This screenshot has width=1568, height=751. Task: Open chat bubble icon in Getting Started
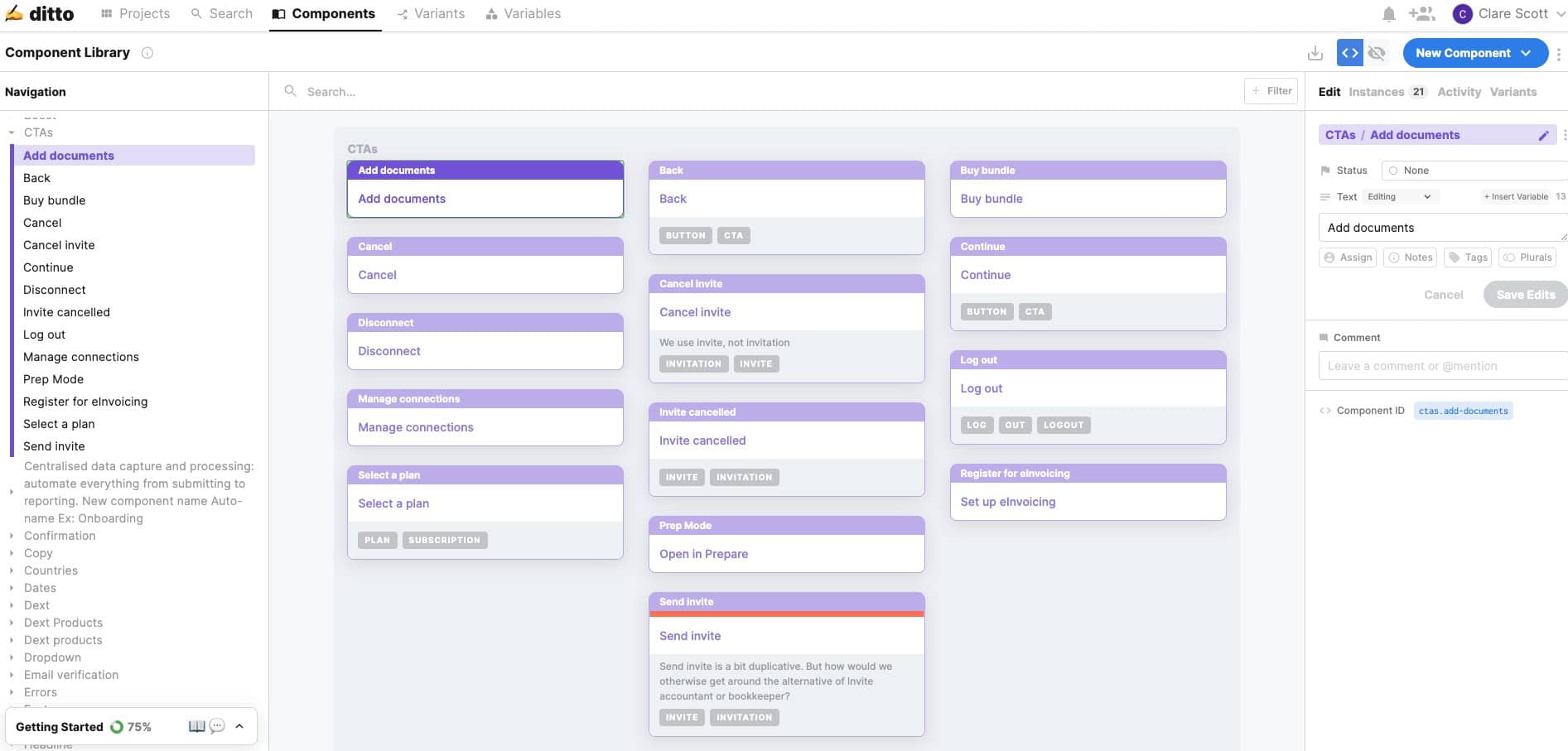tap(217, 726)
